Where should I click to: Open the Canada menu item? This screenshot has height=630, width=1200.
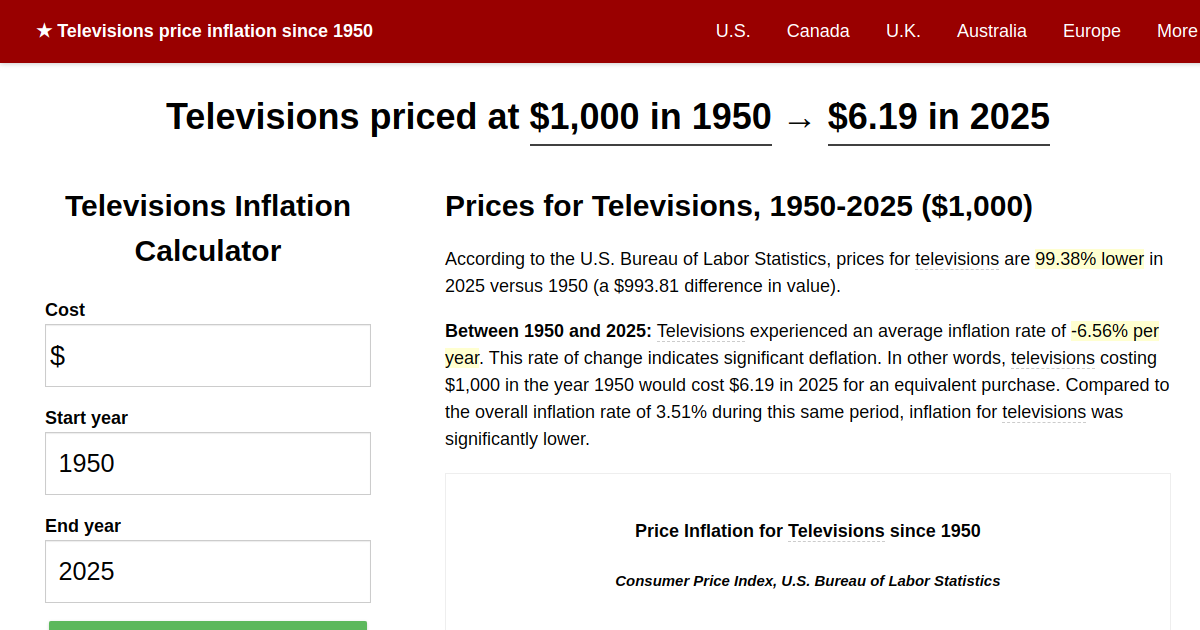coord(818,31)
